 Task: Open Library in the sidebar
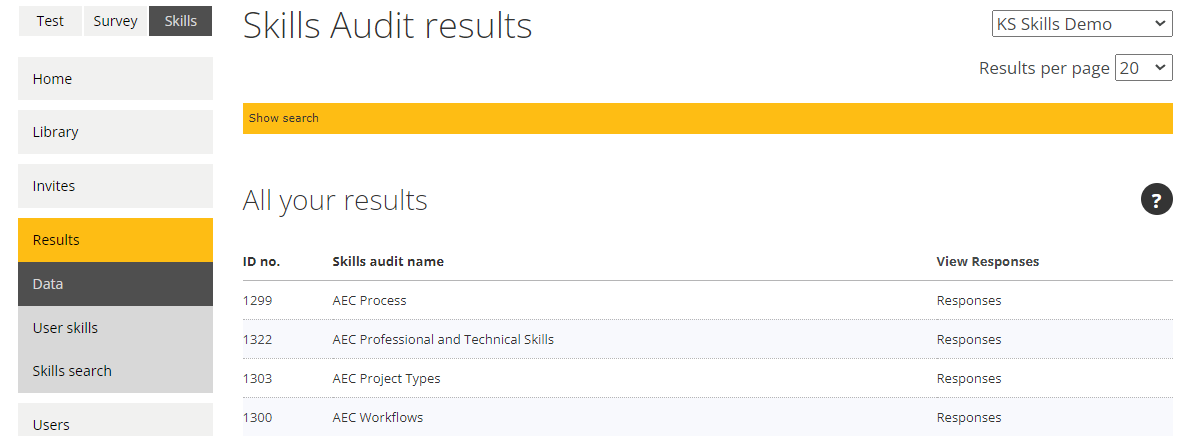116,132
